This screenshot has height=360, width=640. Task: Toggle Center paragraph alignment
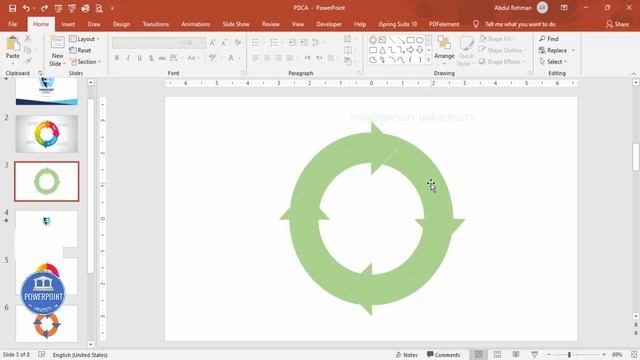point(267,58)
